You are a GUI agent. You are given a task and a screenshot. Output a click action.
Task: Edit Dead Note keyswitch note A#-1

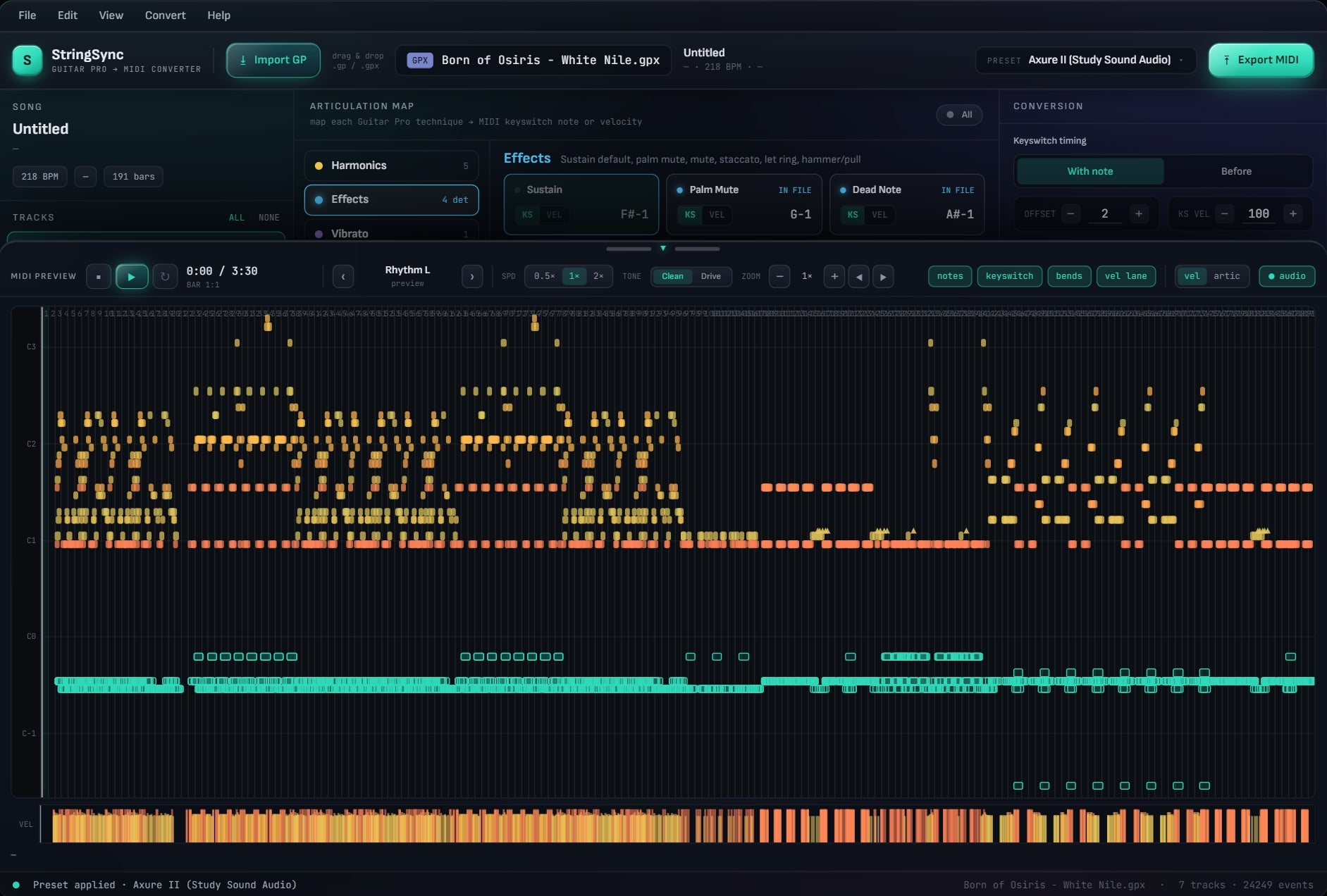[x=960, y=214]
